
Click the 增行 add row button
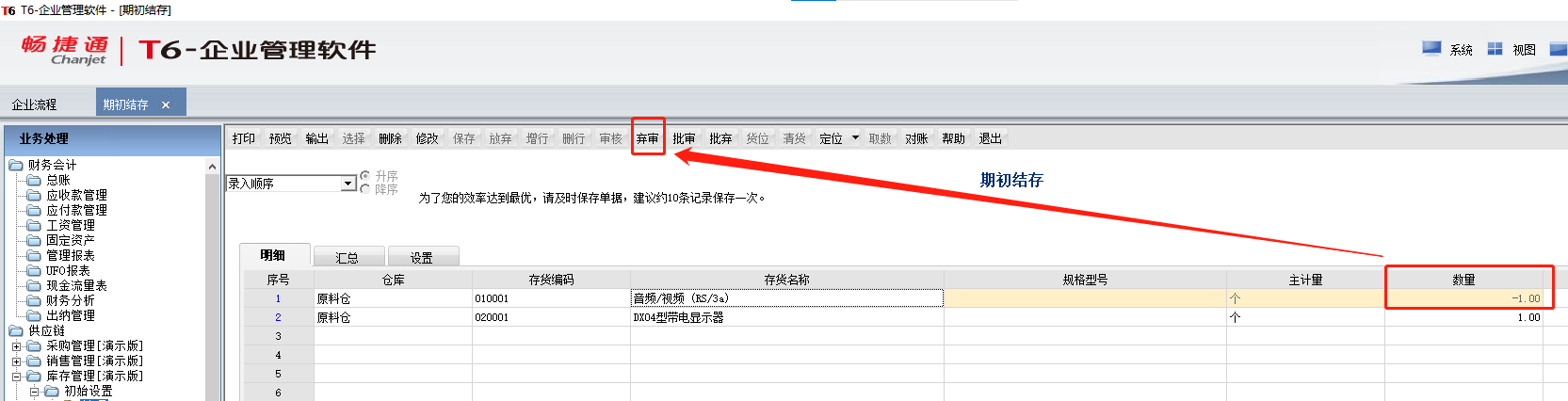(538, 138)
